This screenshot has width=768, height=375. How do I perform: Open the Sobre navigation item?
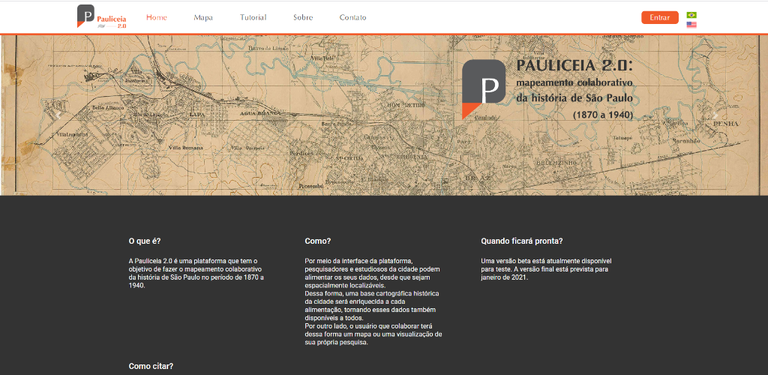pos(303,18)
